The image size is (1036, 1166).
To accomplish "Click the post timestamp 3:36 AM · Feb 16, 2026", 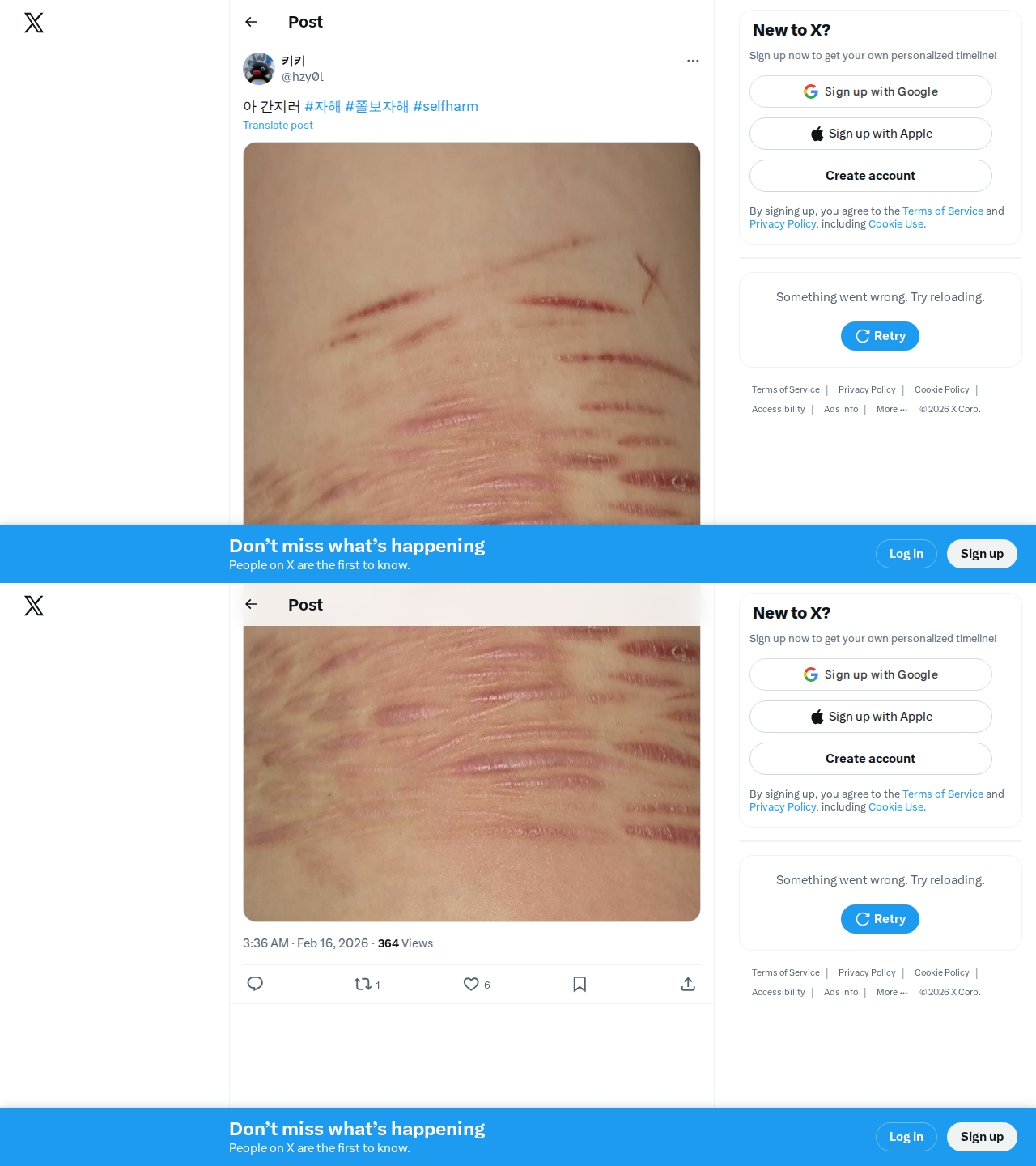I will 305,943.
